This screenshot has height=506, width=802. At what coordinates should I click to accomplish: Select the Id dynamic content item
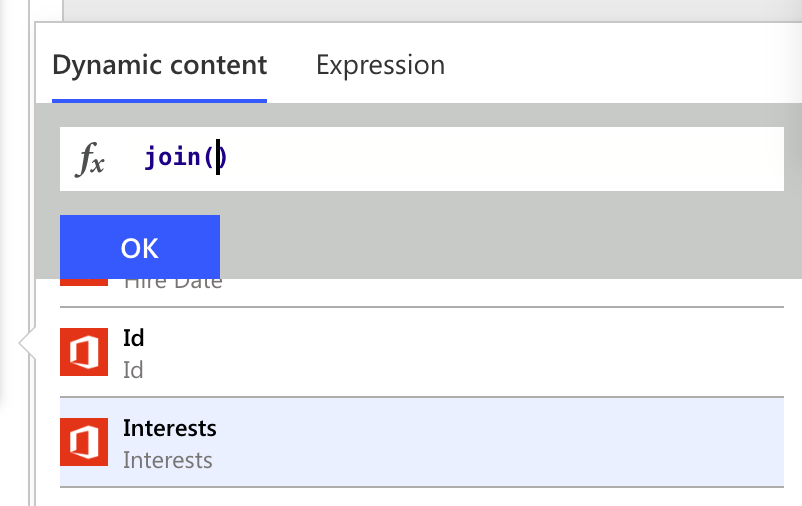pyautogui.click(x=133, y=340)
